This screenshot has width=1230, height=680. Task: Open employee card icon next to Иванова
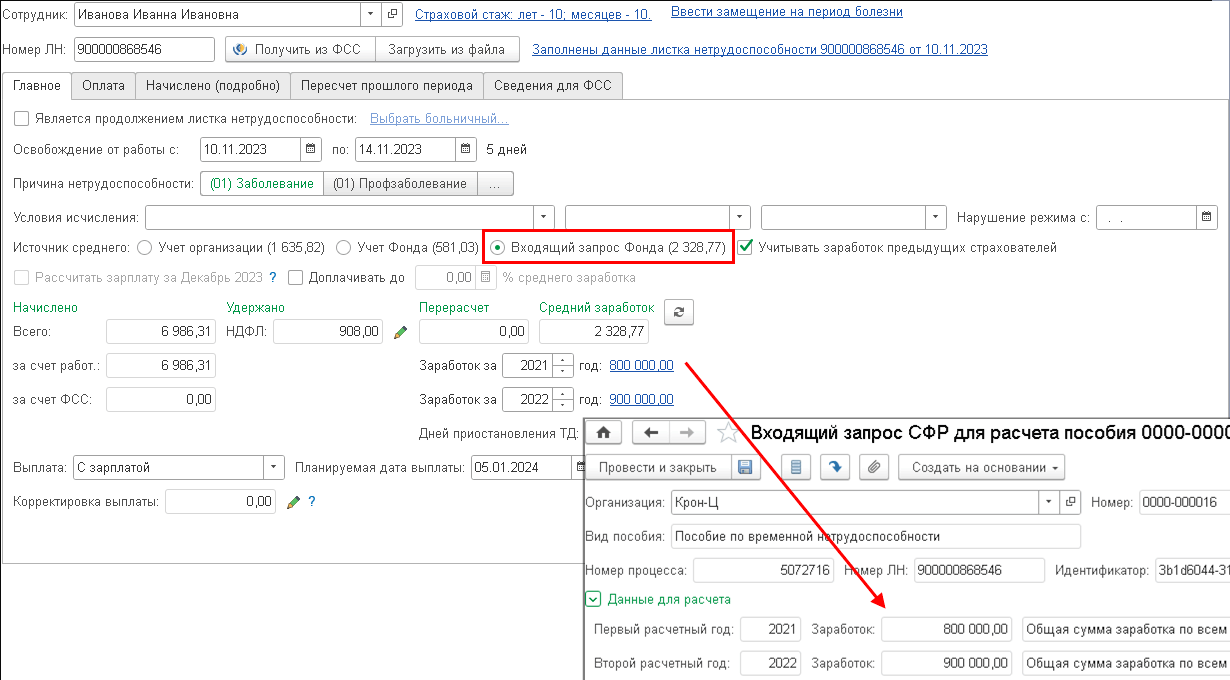(392, 15)
